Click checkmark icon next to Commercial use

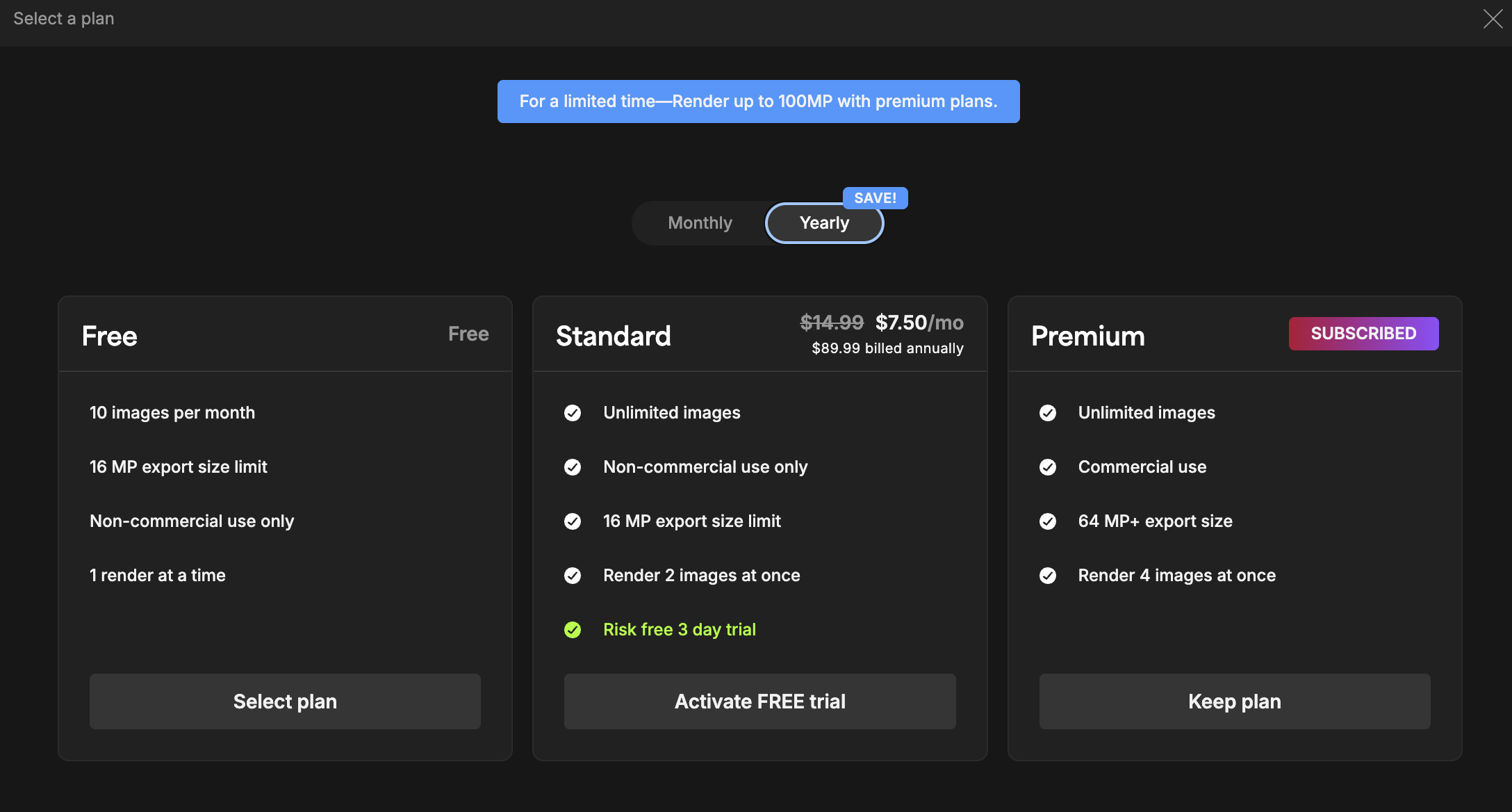pyautogui.click(x=1048, y=467)
